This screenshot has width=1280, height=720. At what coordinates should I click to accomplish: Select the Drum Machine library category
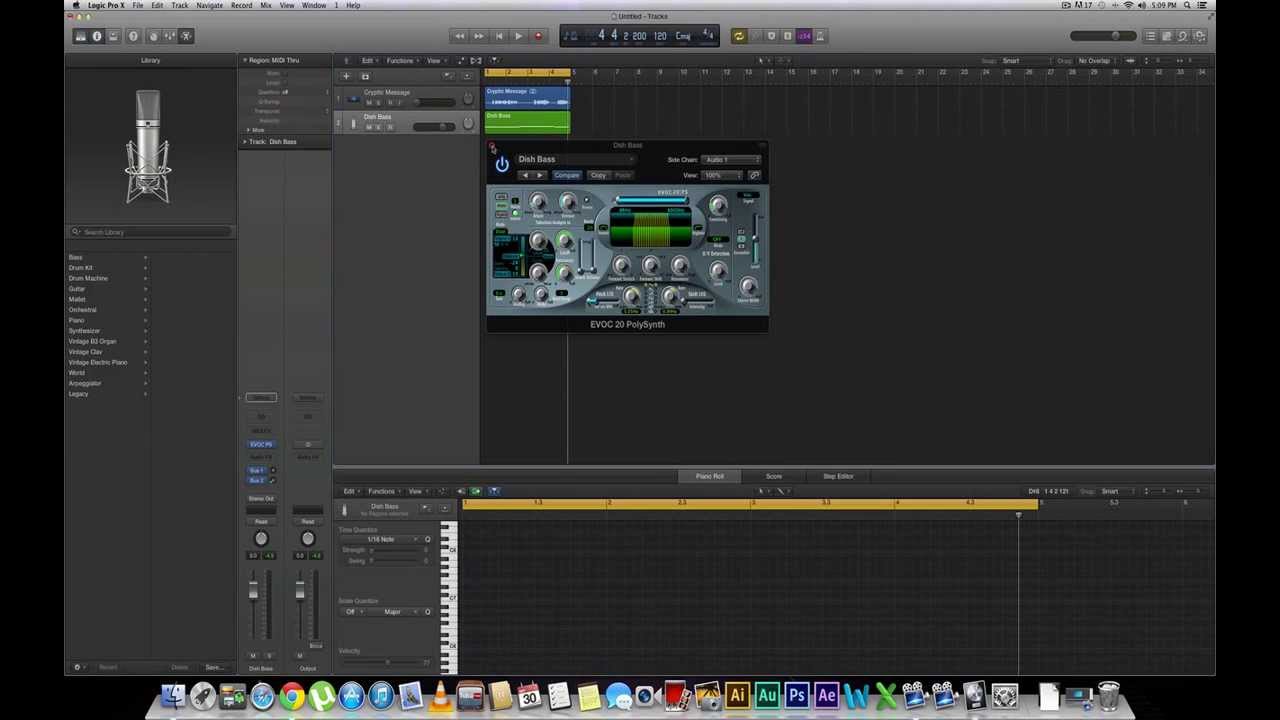88,278
